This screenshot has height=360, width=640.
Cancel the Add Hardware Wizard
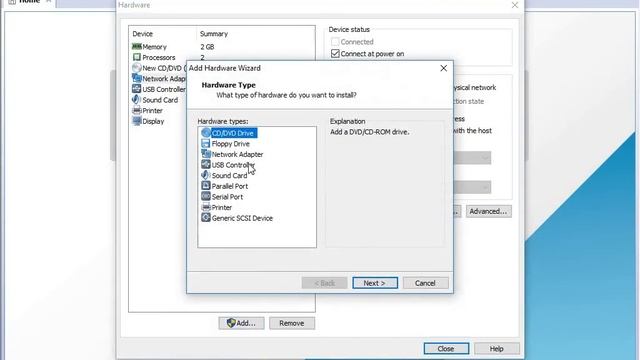(x=425, y=283)
